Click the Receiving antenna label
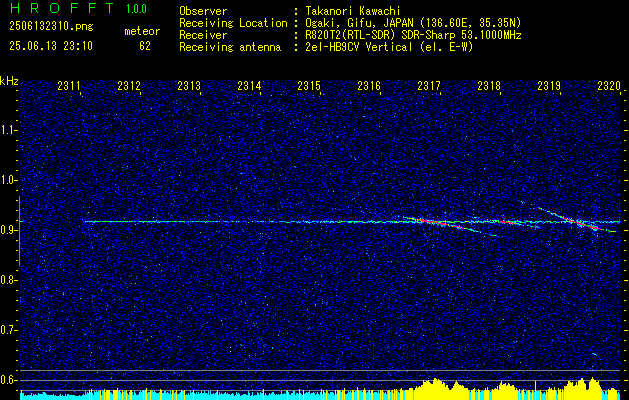The image size is (629, 400). (230, 47)
